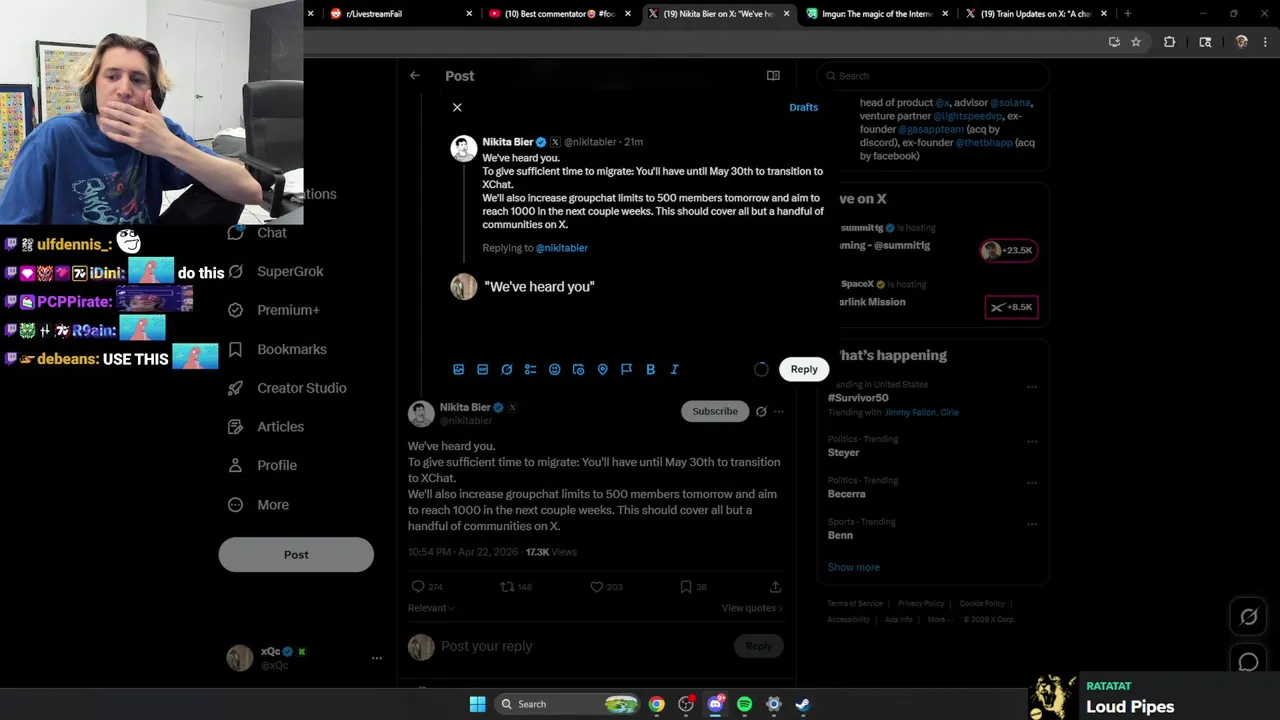Click the sidebar Post button
The height and width of the screenshot is (720, 1280).
tap(296, 555)
